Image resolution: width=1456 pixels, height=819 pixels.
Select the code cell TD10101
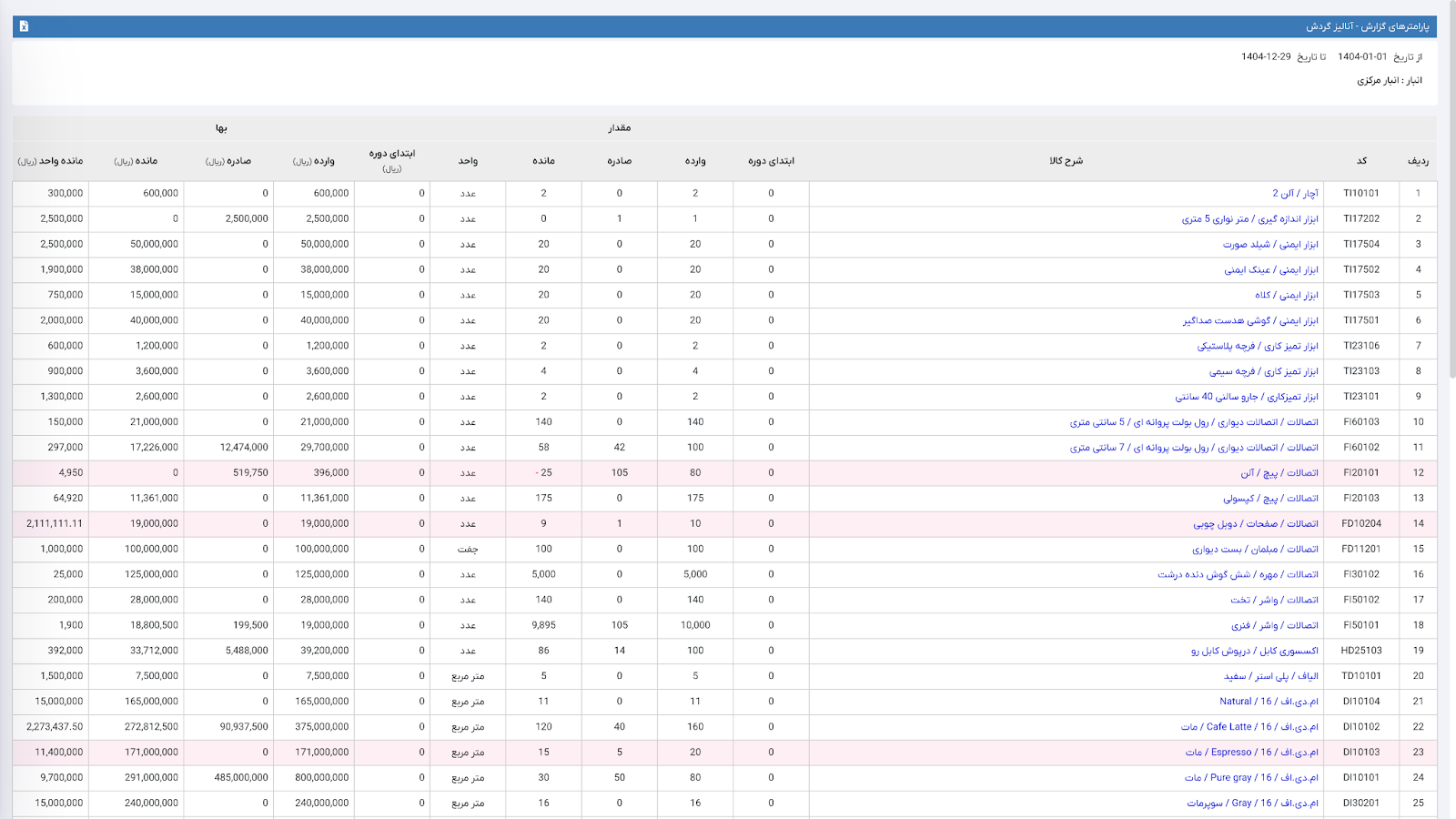pyautogui.click(x=1361, y=676)
